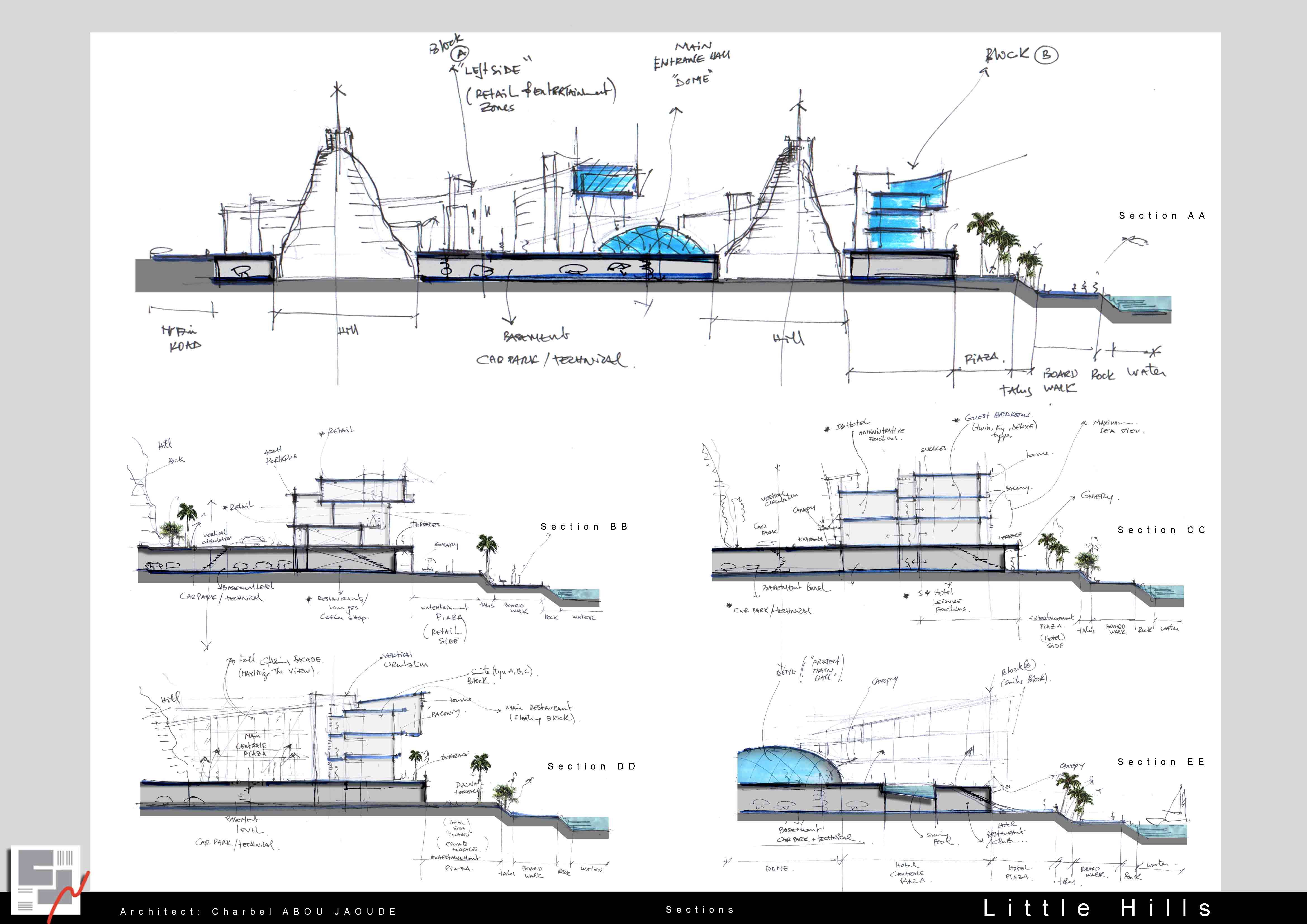Screen dimensions: 1307x924
Task: Select the Section EE label
Action: (x=1161, y=762)
